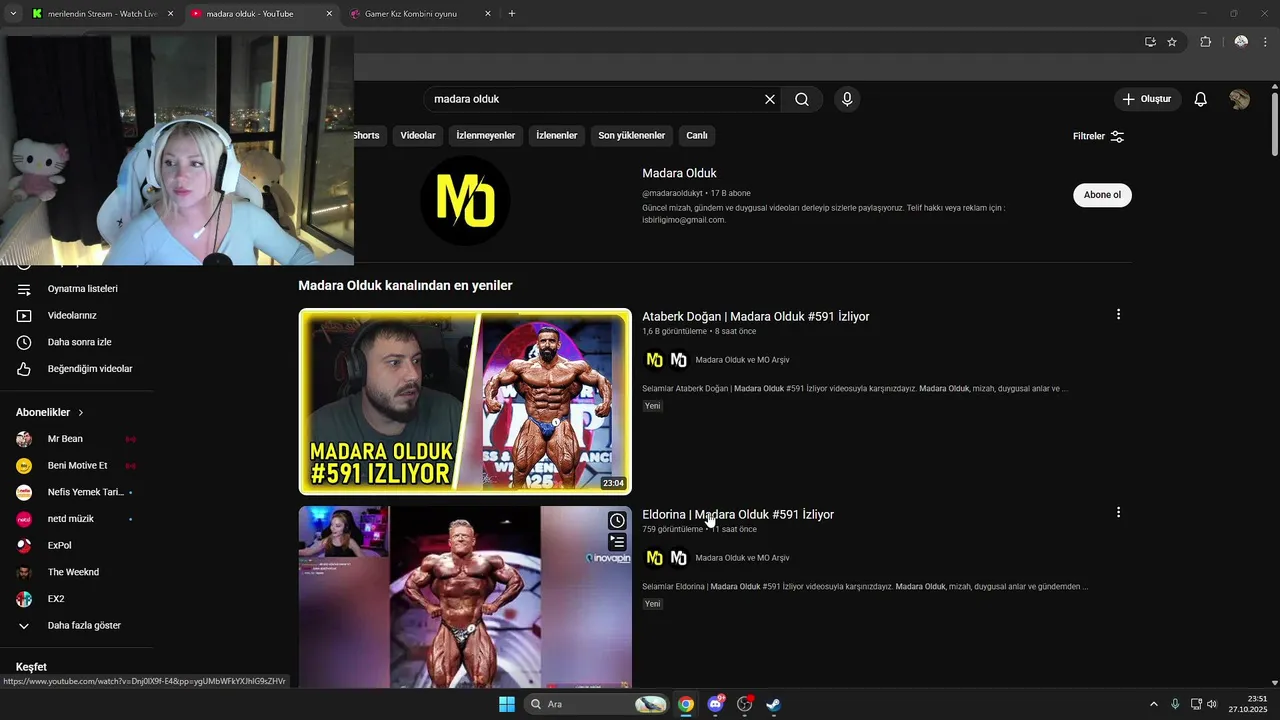Add Eldorina video to queue icon
The width and height of the screenshot is (1280, 720).
coord(617,542)
